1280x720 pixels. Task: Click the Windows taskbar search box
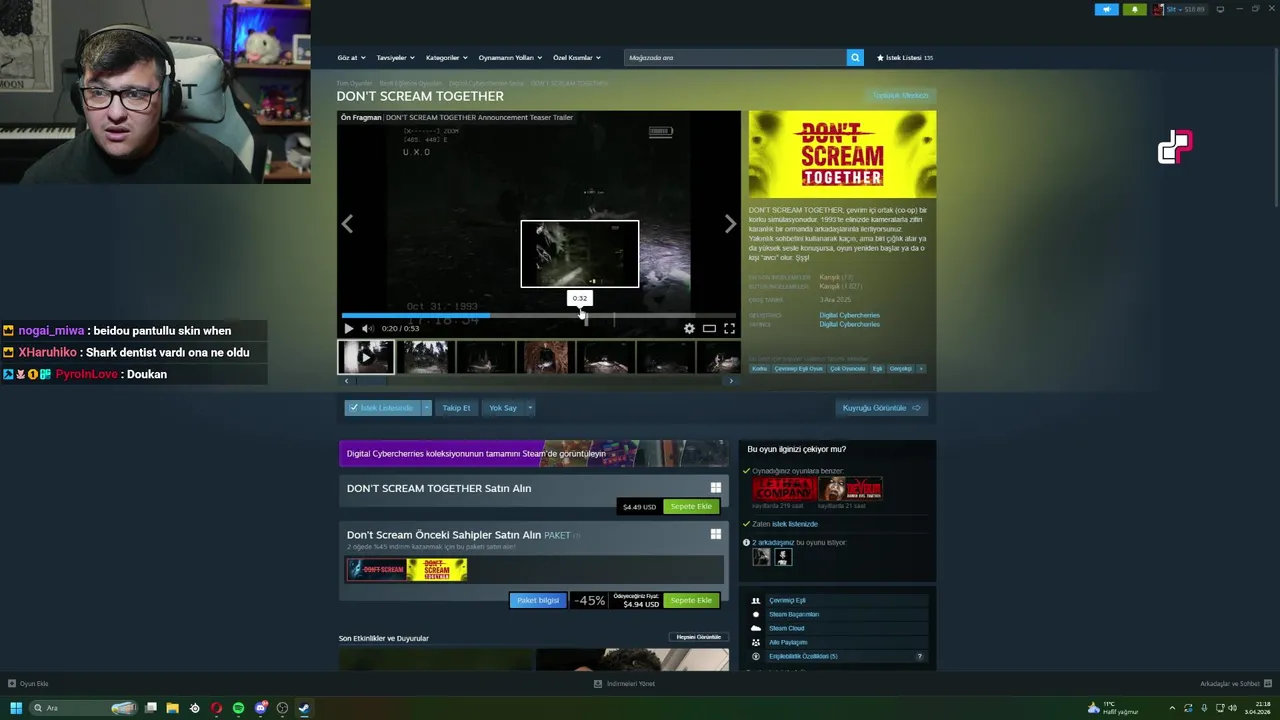coord(85,708)
